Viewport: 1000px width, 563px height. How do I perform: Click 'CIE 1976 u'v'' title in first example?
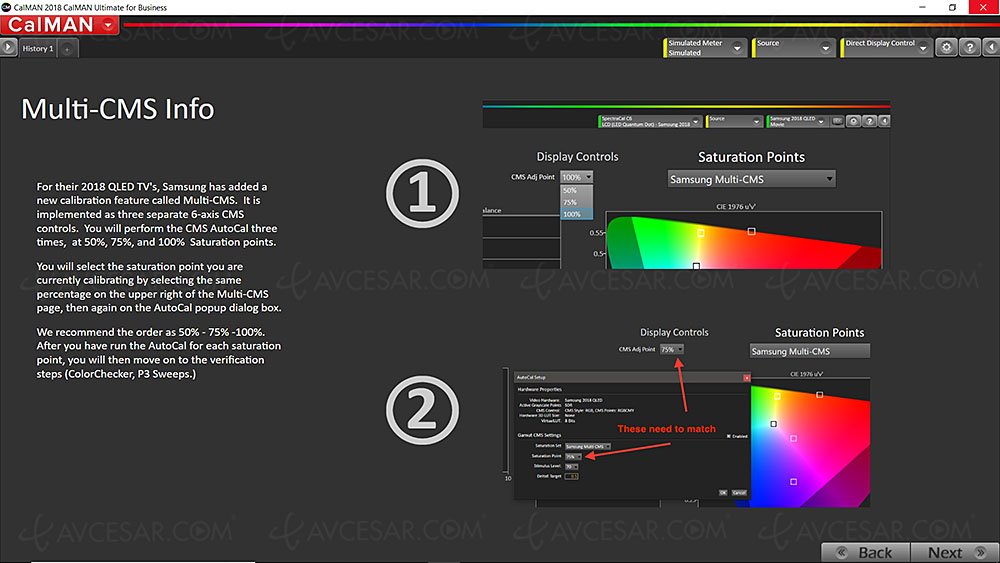pyautogui.click(x=736, y=207)
